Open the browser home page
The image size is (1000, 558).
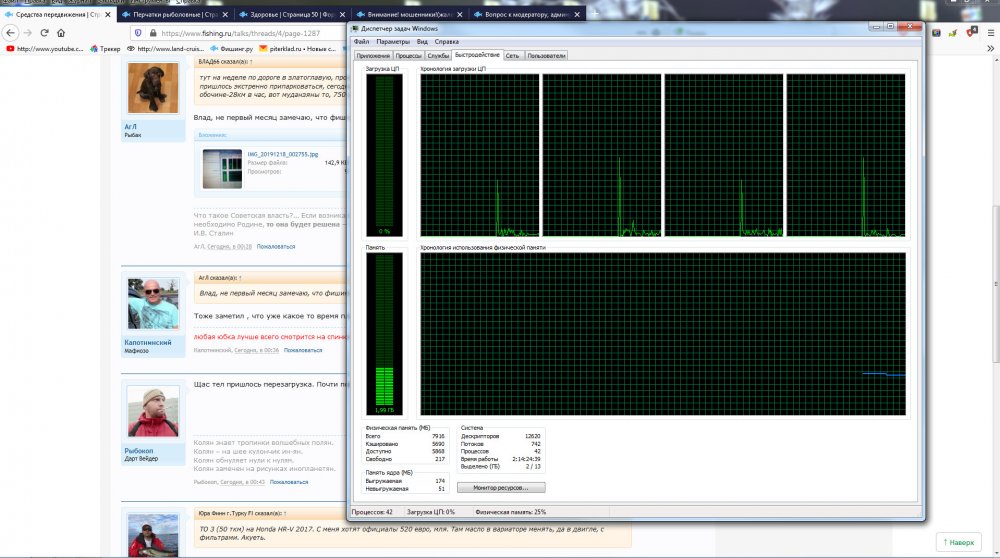click(61, 33)
